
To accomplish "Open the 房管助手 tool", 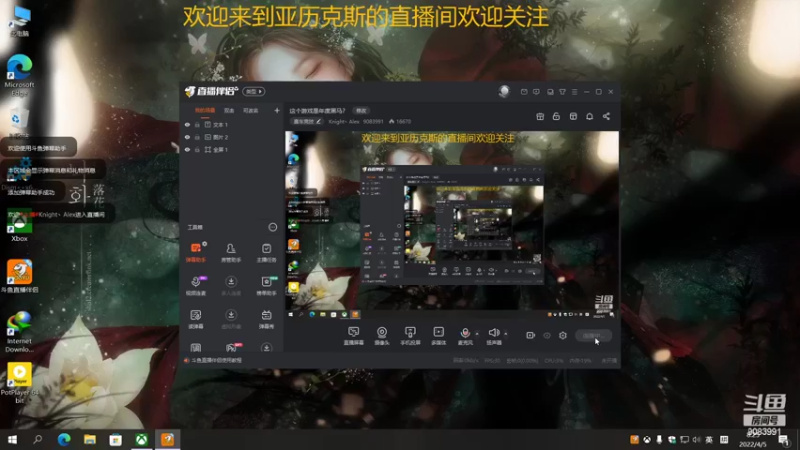I will (x=231, y=253).
